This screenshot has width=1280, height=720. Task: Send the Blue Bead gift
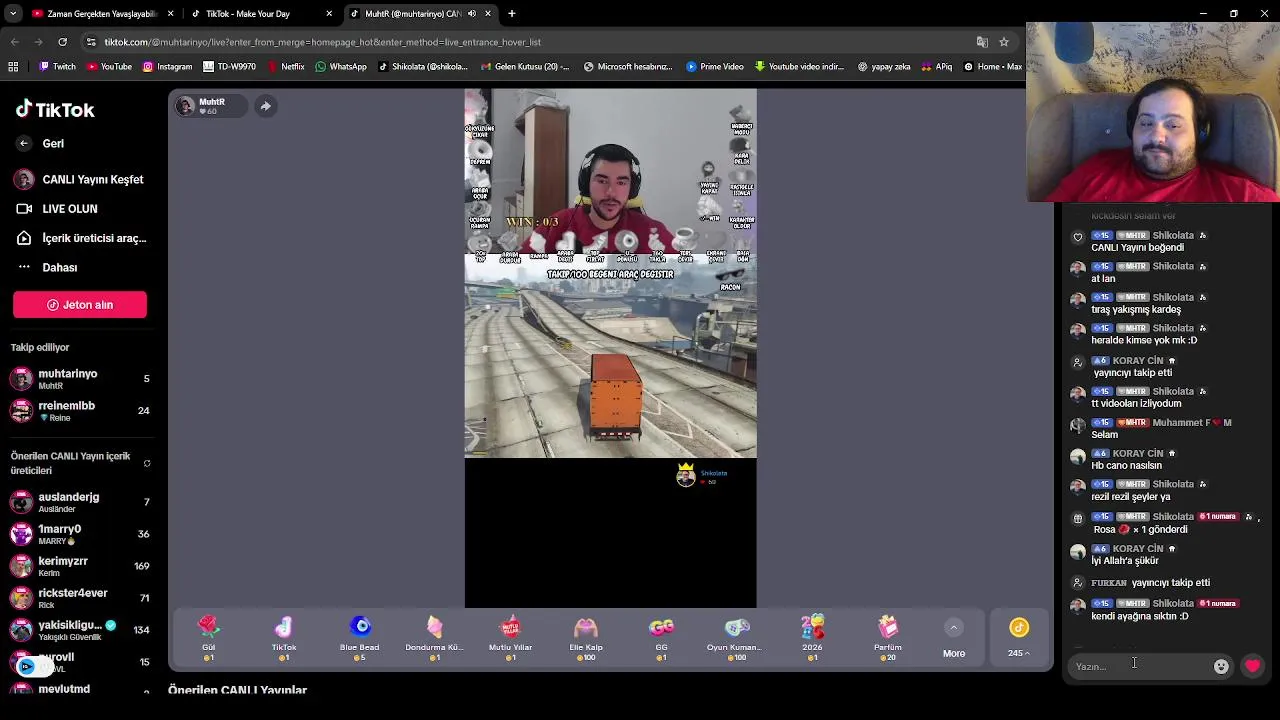[x=359, y=637]
